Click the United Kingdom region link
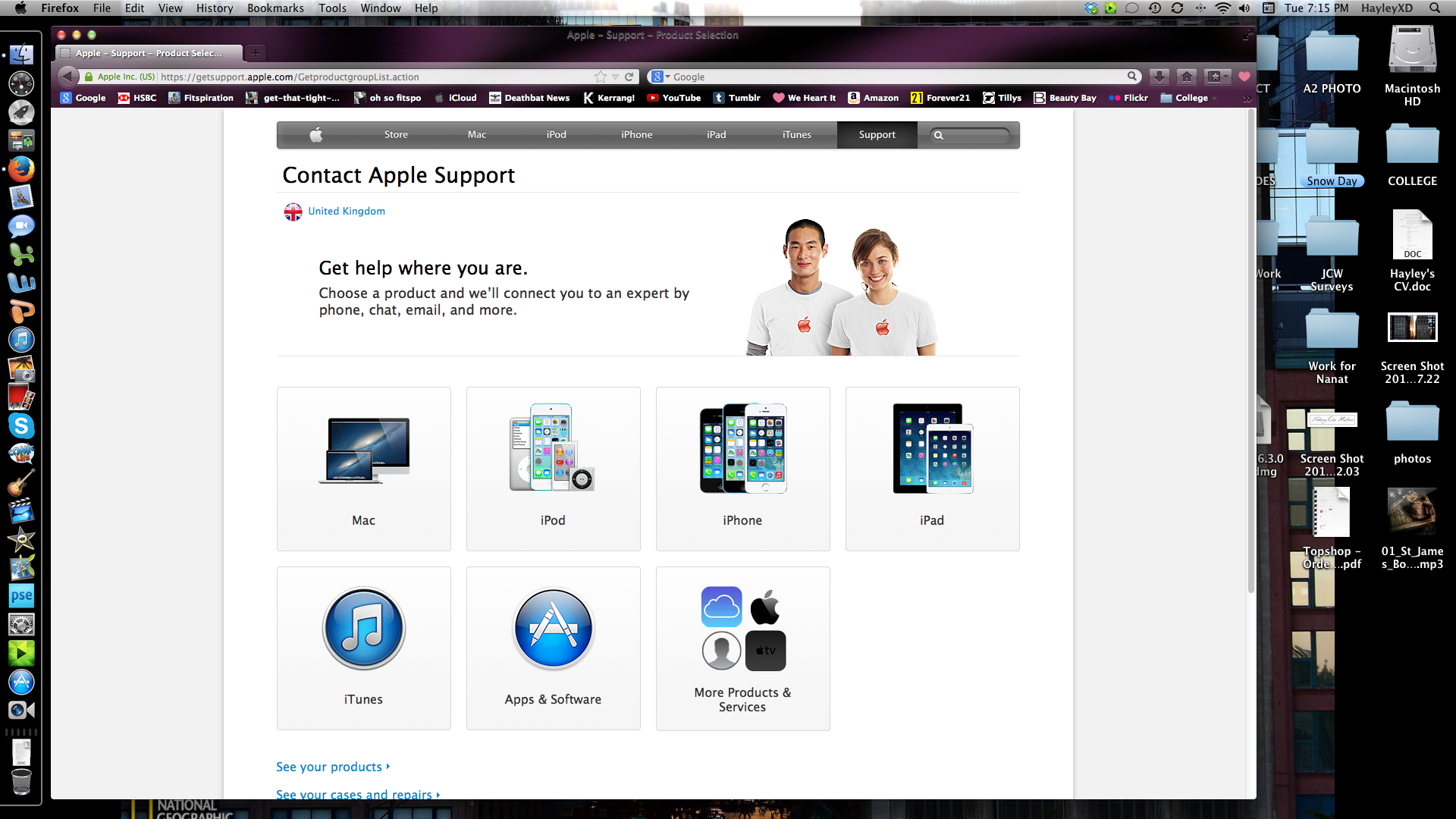Screen dimensions: 1456x819 [x=346, y=212]
